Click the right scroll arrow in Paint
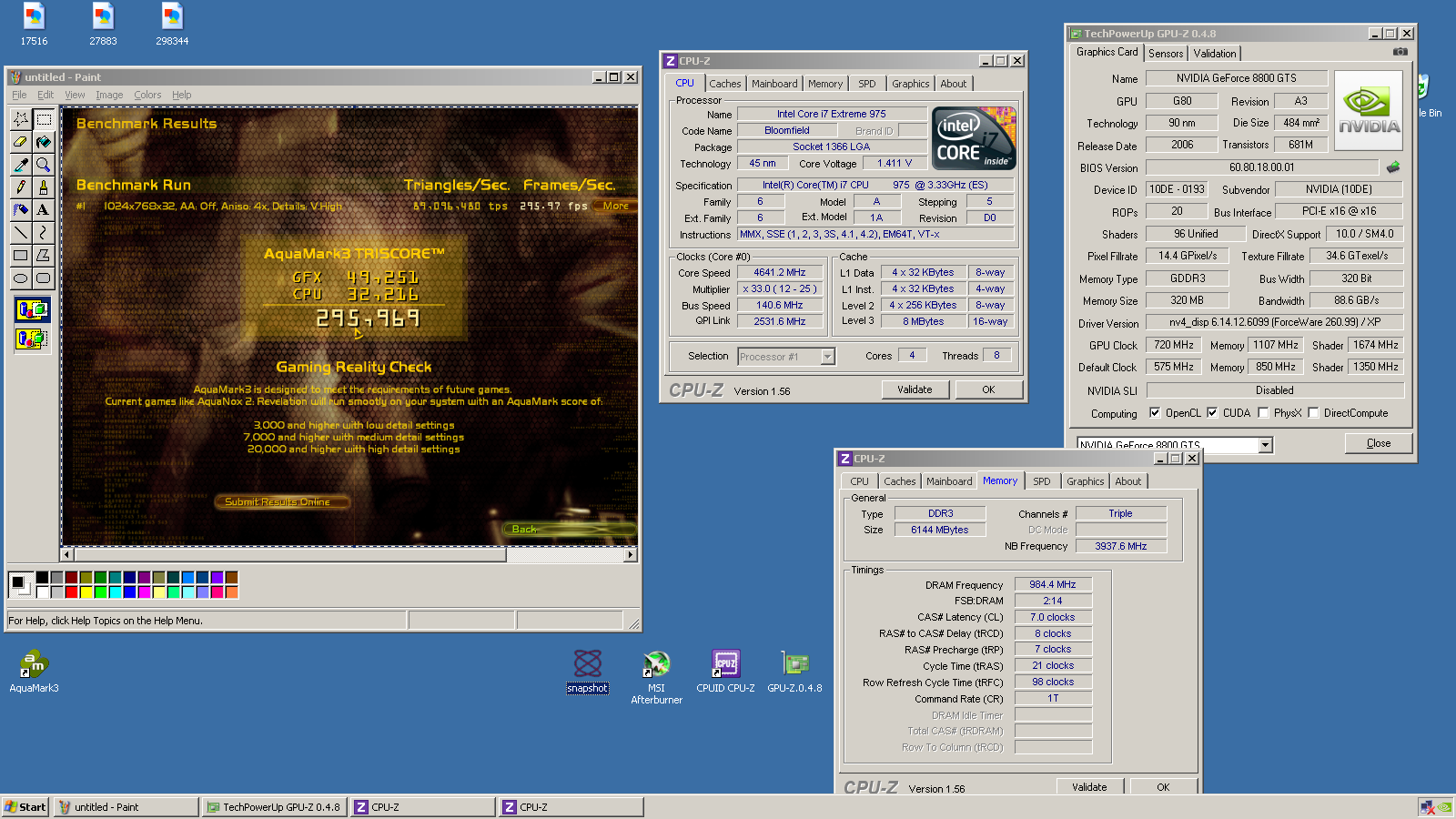This screenshot has height=819, width=1456. 631,554
